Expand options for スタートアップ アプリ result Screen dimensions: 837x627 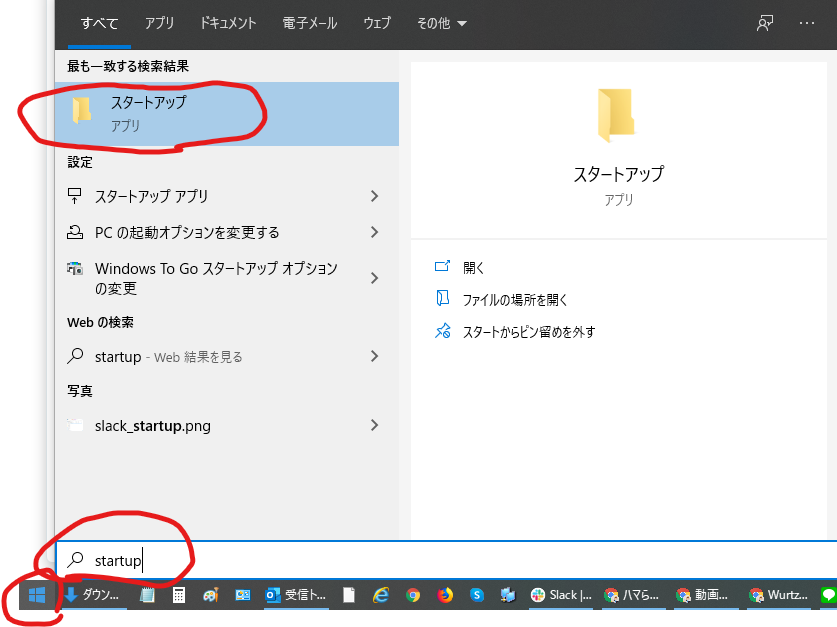[x=374, y=196]
